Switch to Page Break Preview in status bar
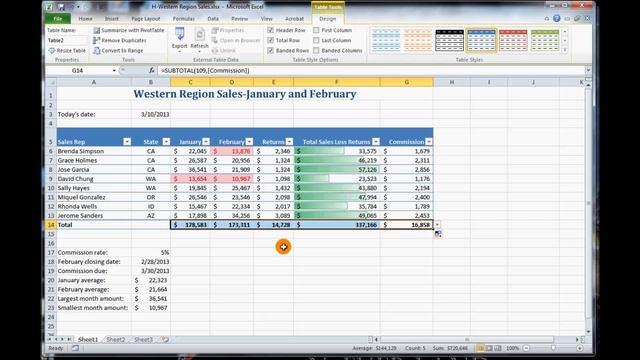Screen dimensions: 640x360 tap(498, 348)
